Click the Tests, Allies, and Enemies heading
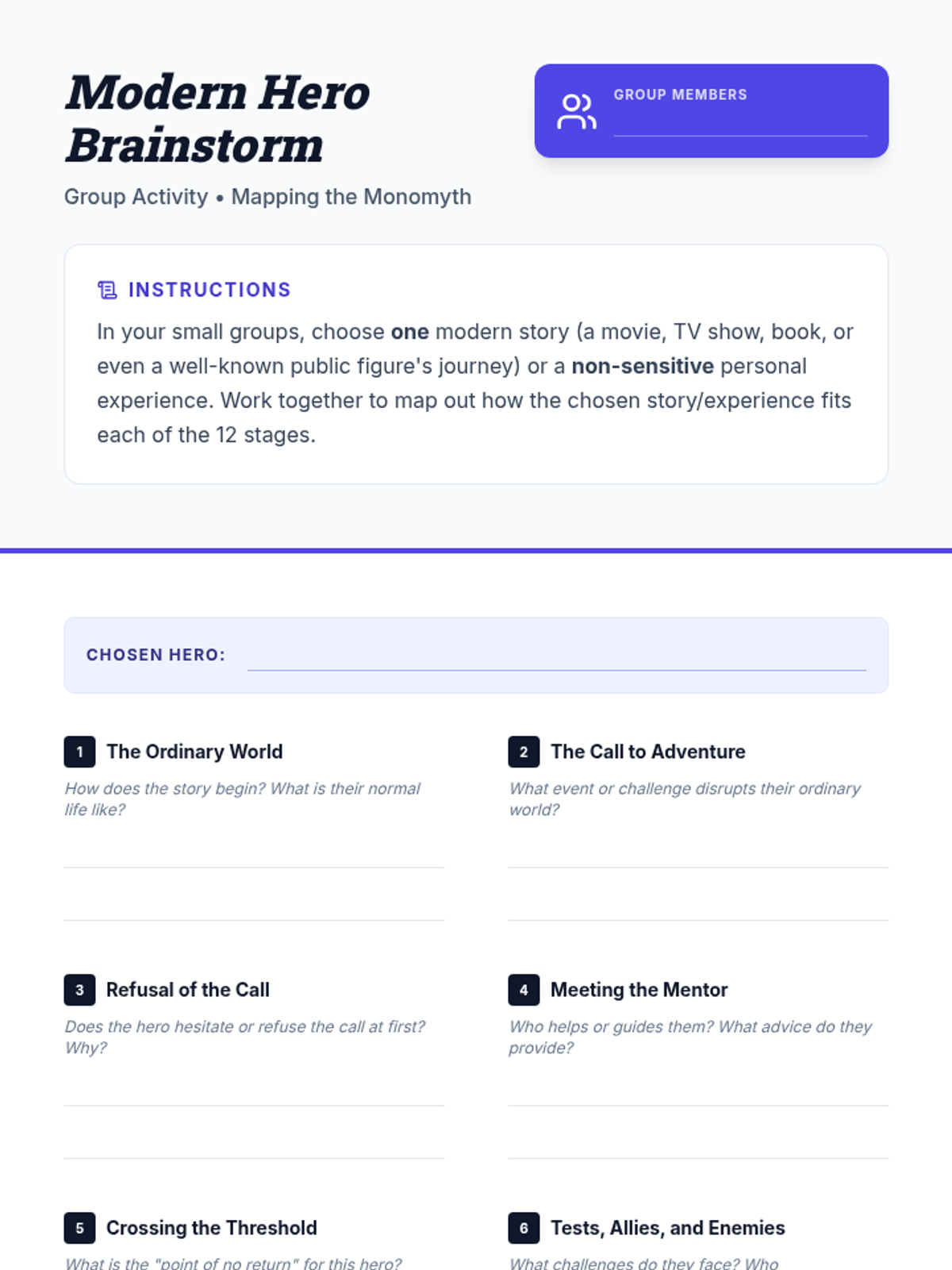 667,1228
